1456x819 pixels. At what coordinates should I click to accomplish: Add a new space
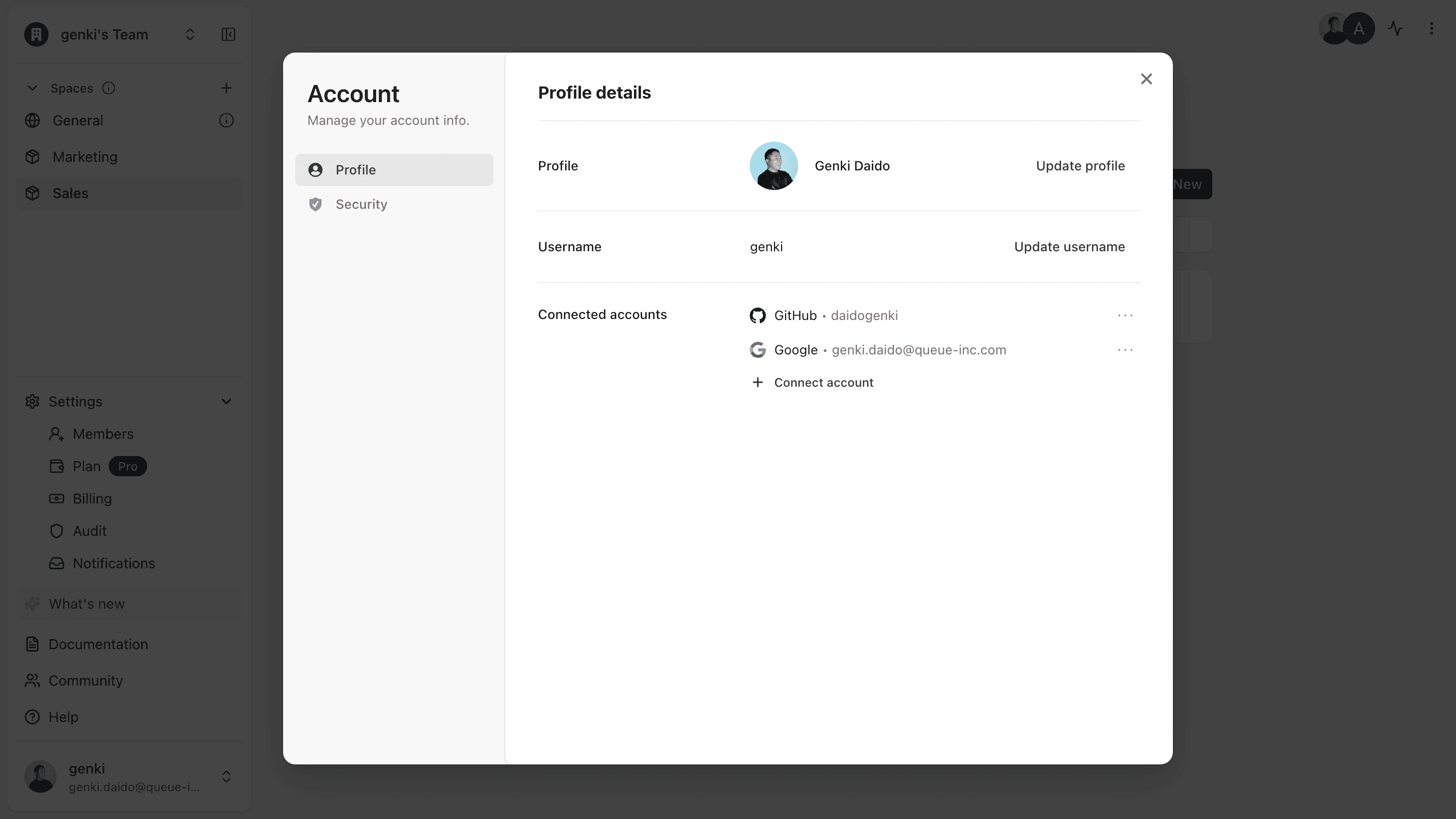point(226,88)
